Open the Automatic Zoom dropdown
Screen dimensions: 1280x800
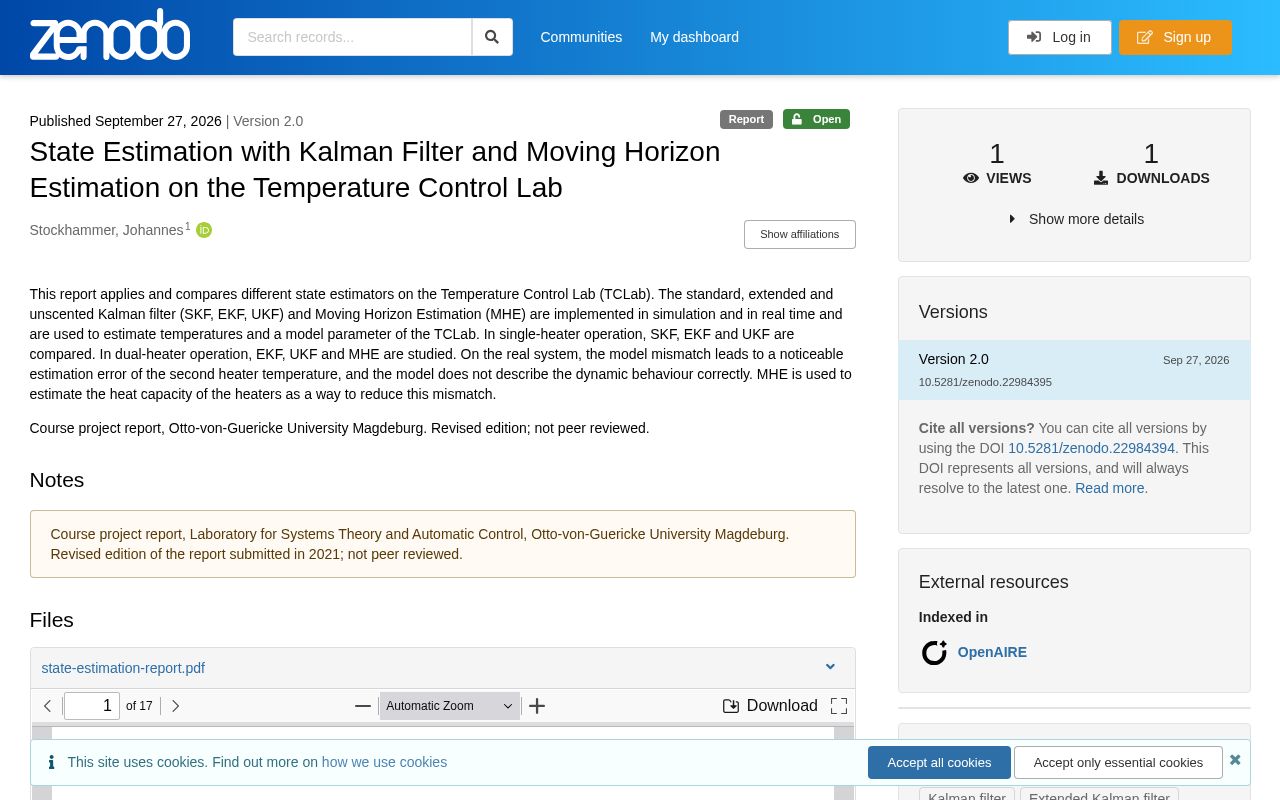[449, 706]
